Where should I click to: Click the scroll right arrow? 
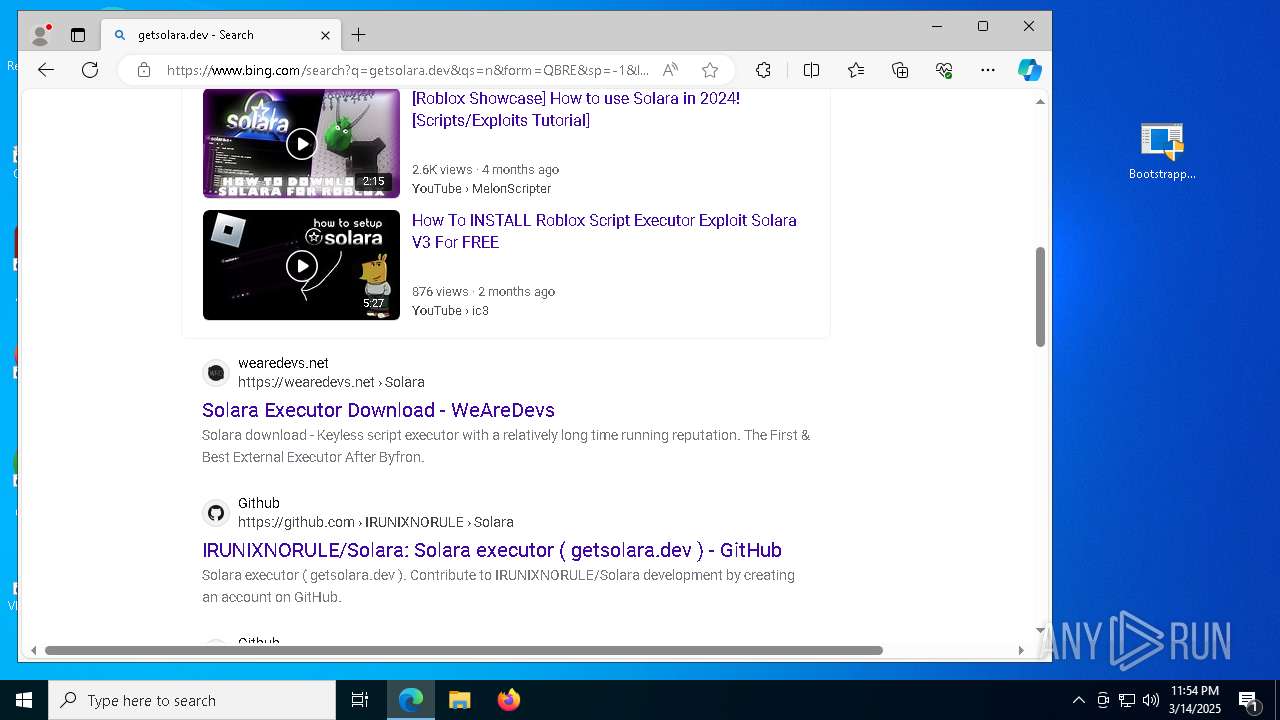(1021, 650)
